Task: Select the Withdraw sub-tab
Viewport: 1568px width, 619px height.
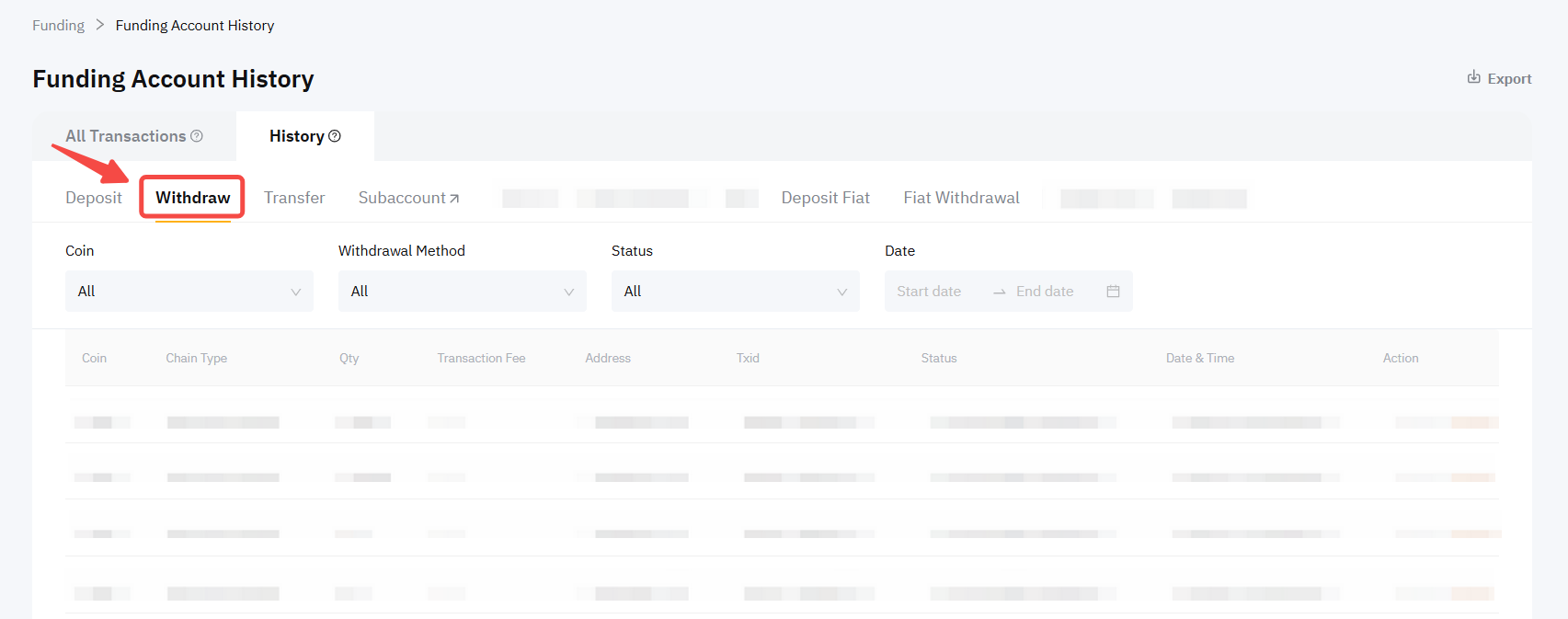Action: pos(192,198)
